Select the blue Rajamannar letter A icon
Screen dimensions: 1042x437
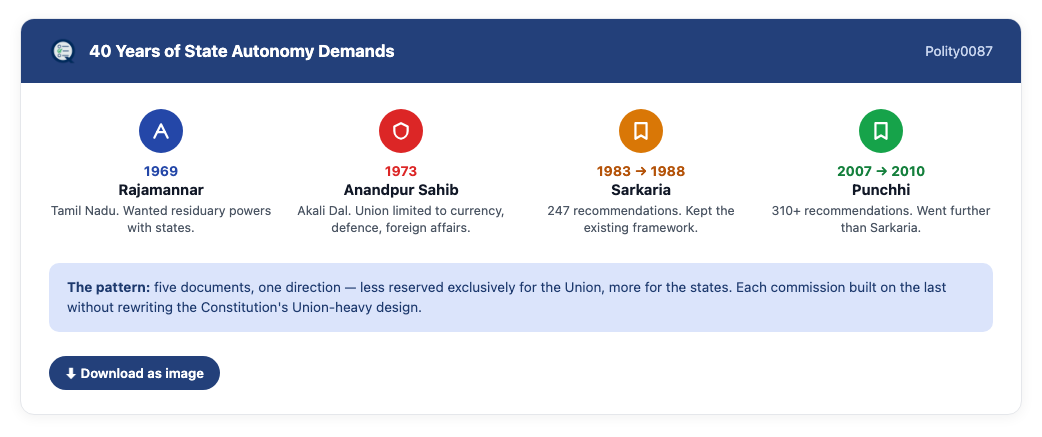pyautogui.click(x=161, y=131)
